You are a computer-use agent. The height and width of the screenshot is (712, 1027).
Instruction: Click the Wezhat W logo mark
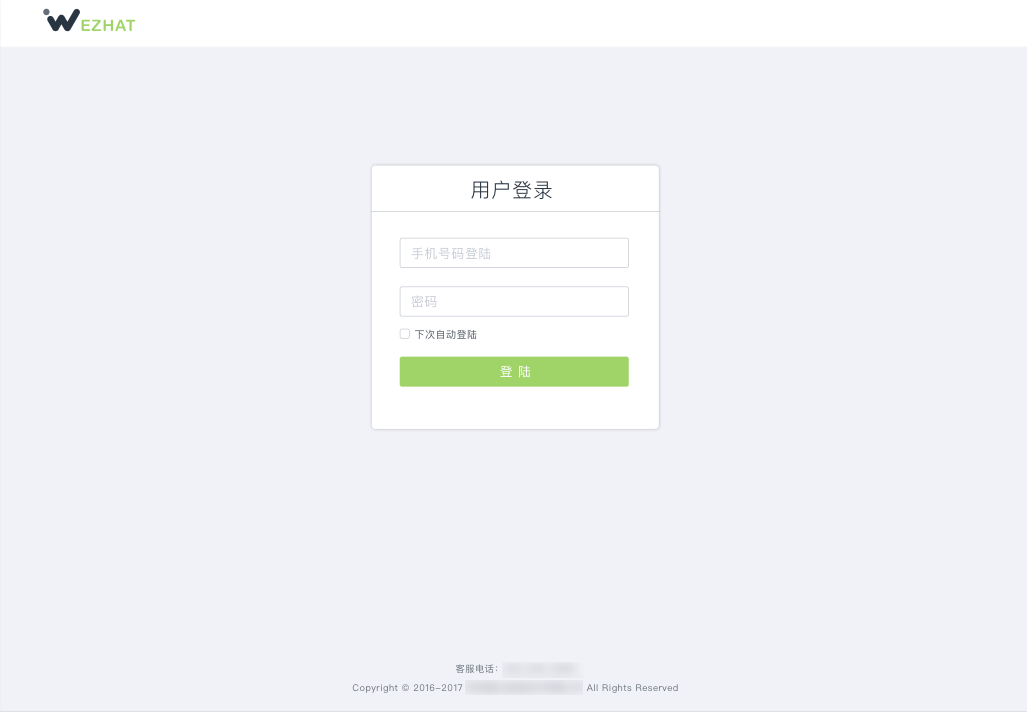tap(63, 20)
